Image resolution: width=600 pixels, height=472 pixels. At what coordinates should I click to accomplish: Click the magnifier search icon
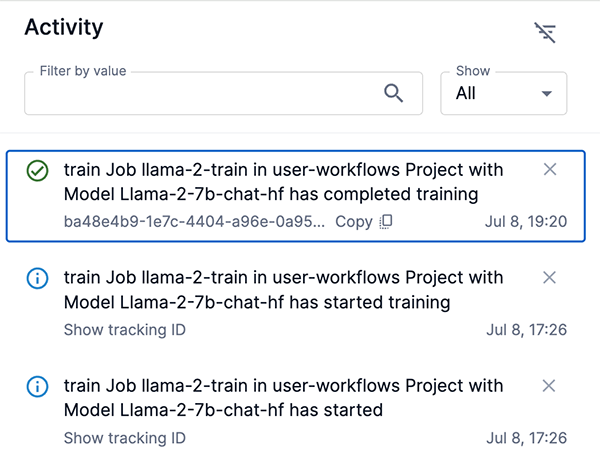(394, 93)
